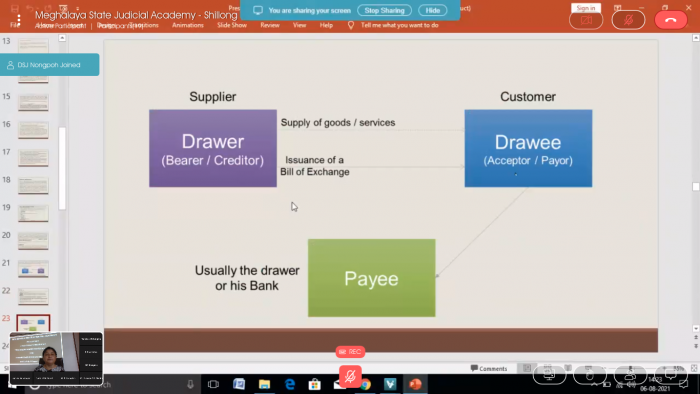700x394 pixels.
Task: Toggle the muted microphone in top bar
Action: pyautogui.click(x=629, y=20)
